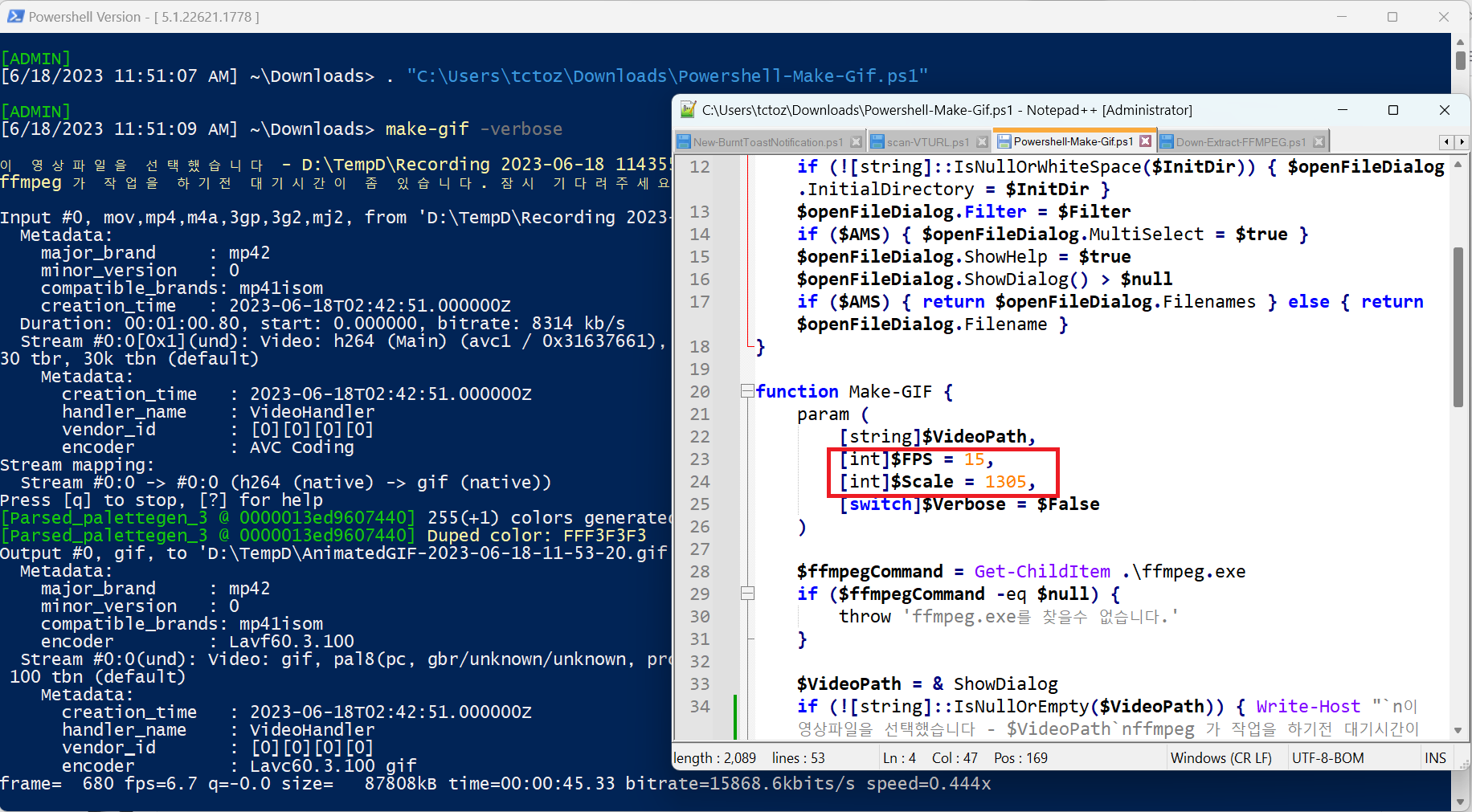Click line number 20 in Notepad++ margin

700,391
